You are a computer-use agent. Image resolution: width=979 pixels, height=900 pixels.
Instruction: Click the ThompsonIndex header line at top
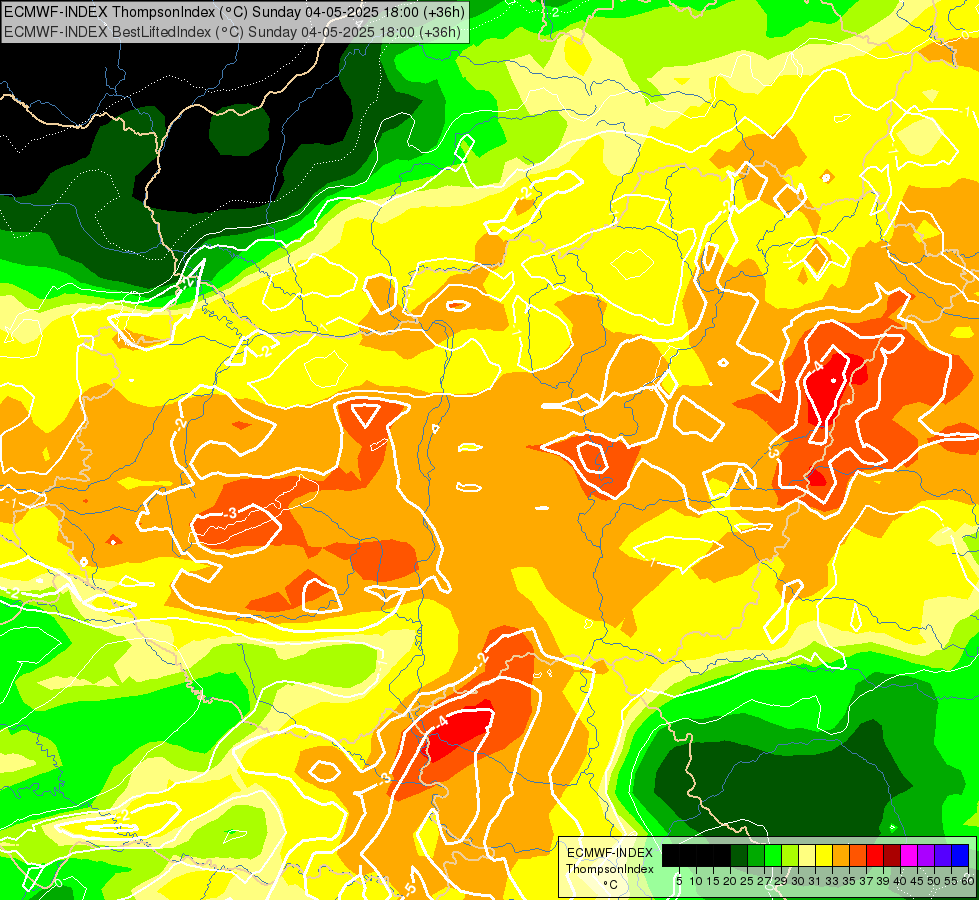point(234,11)
